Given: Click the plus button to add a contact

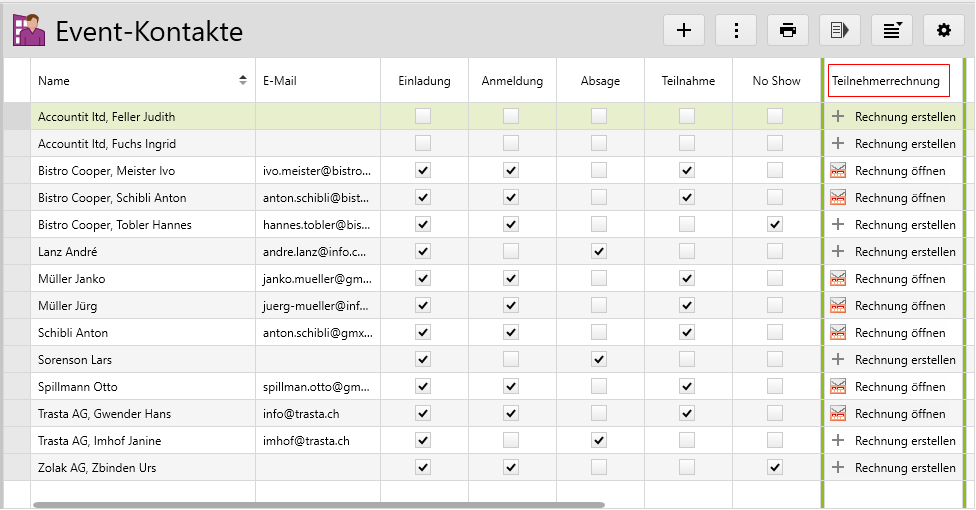Looking at the screenshot, I should pos(684,30).
